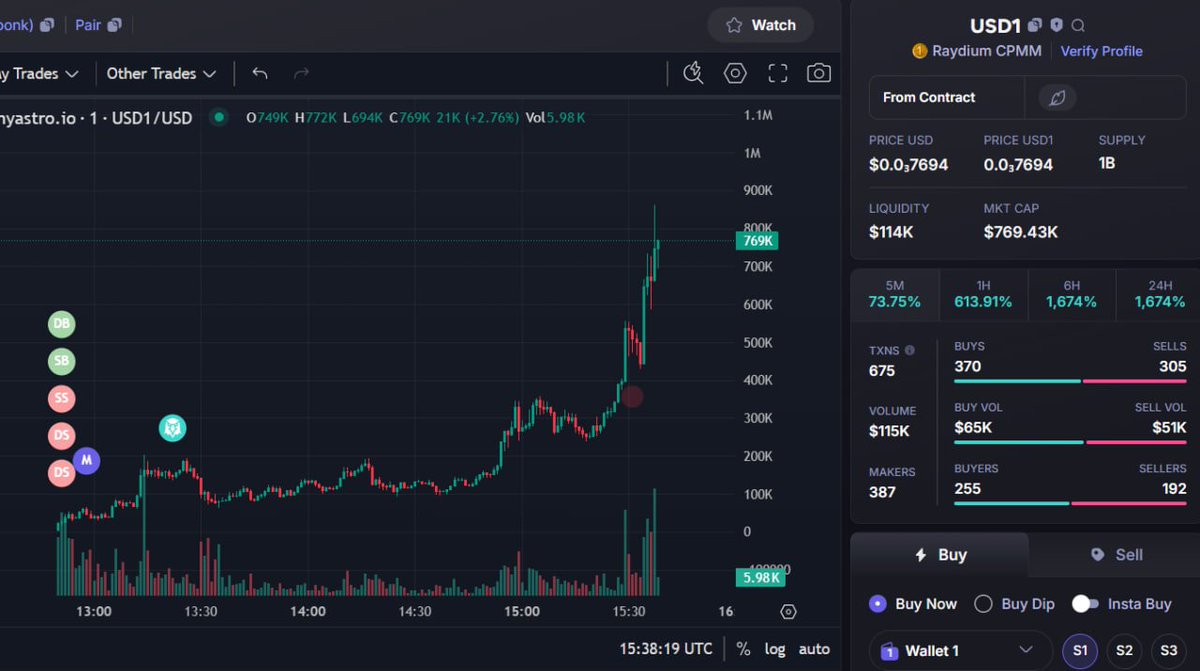Click the search icon beside USD1
Image resolution: width=1200 pixels, height=671 pixels.
coord(1078,26)
